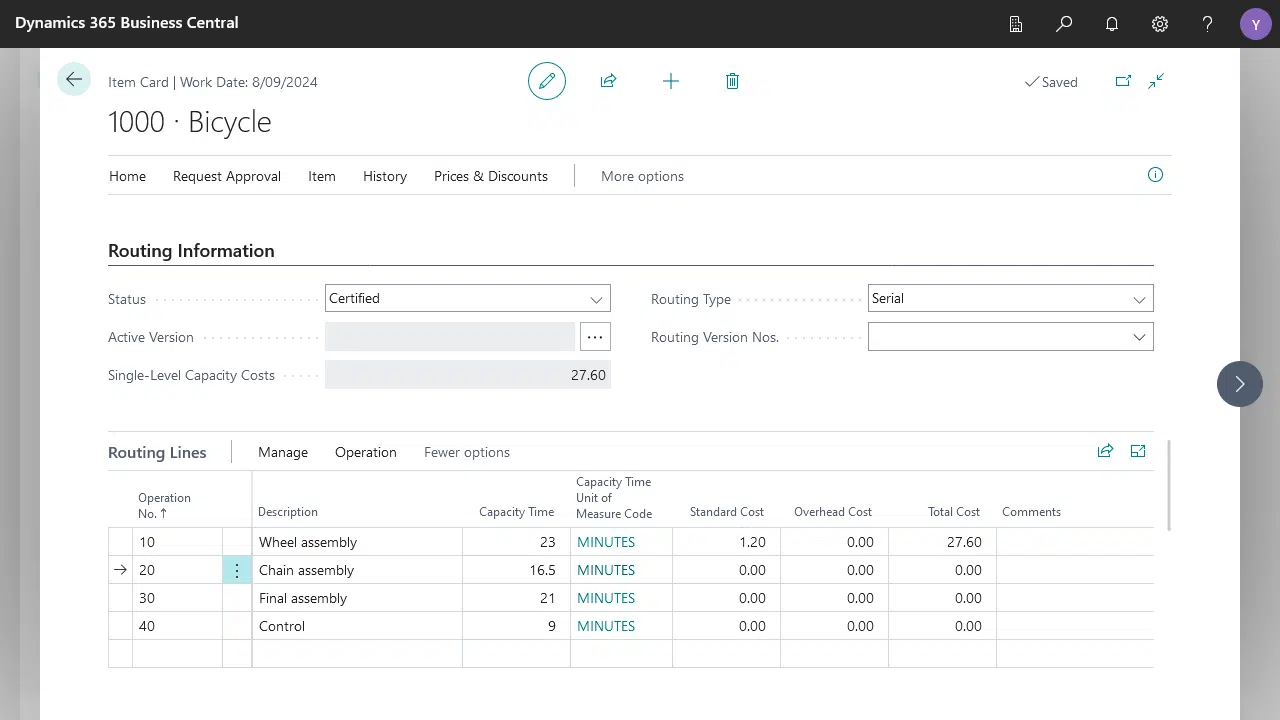Viewport: 1280px width, 720px height.
Task: Click the pencil edit icon
Action: 547,81
